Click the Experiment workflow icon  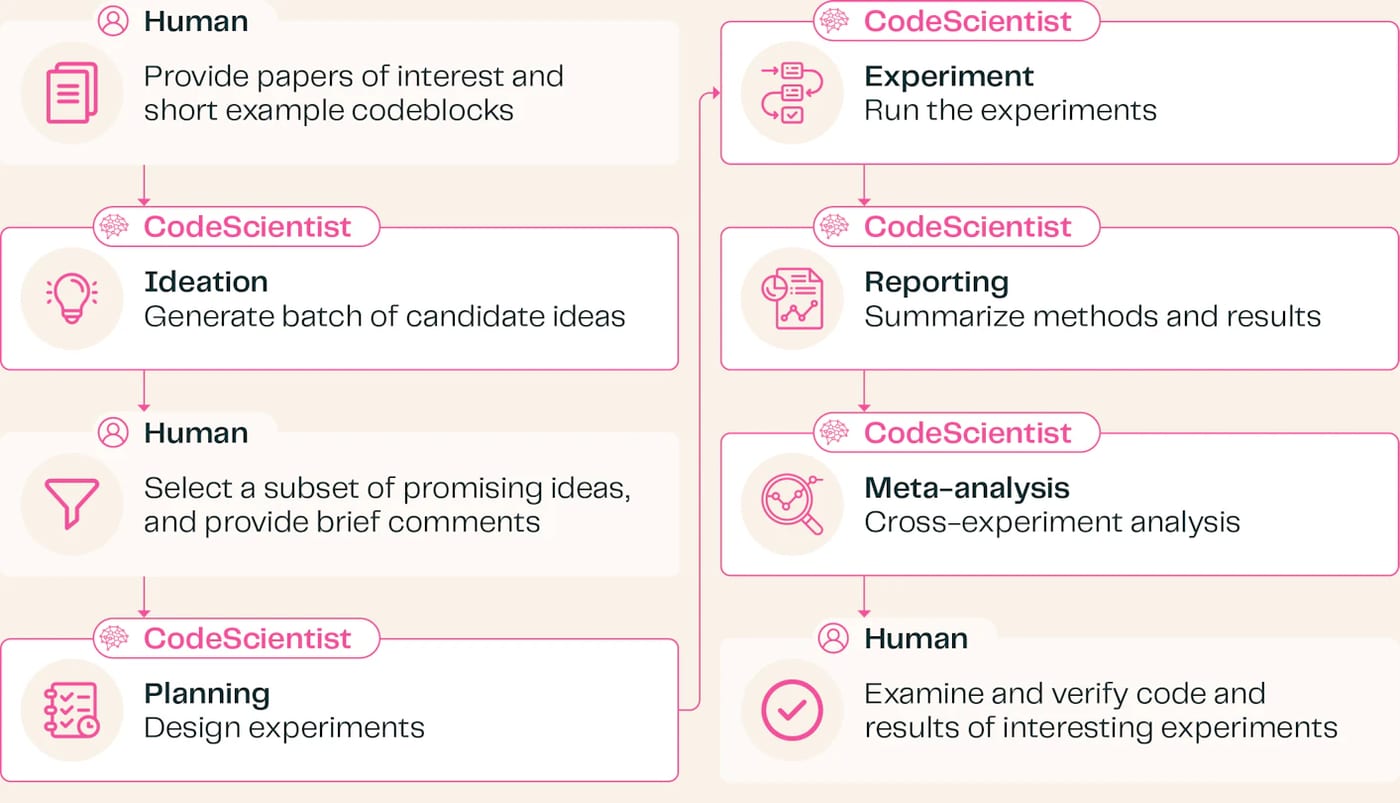[782, 93]
